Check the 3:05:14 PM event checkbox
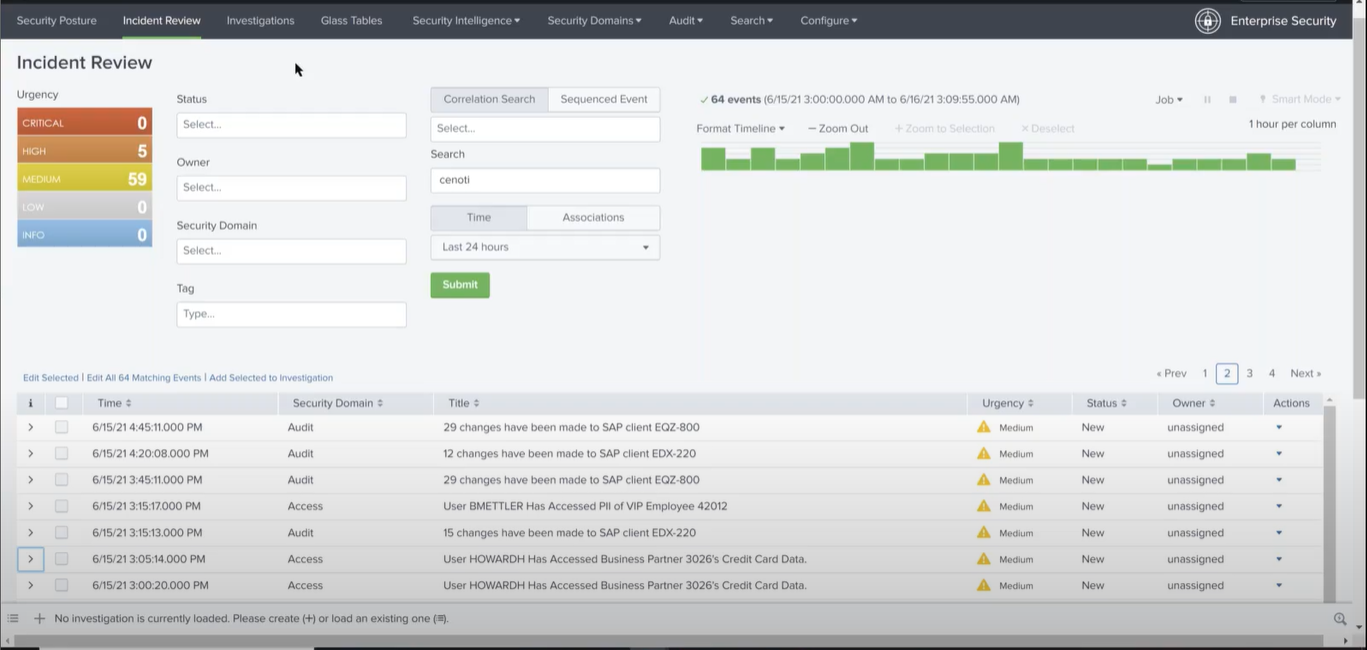The width and height of the screenshot is (1367, 650). coord(61,559)
